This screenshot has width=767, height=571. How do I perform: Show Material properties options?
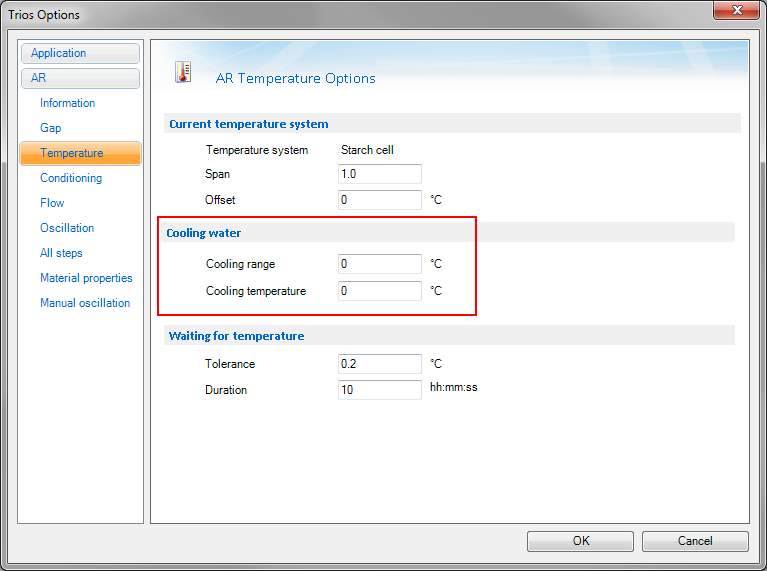pyautogui.click(x=86, y=278)
